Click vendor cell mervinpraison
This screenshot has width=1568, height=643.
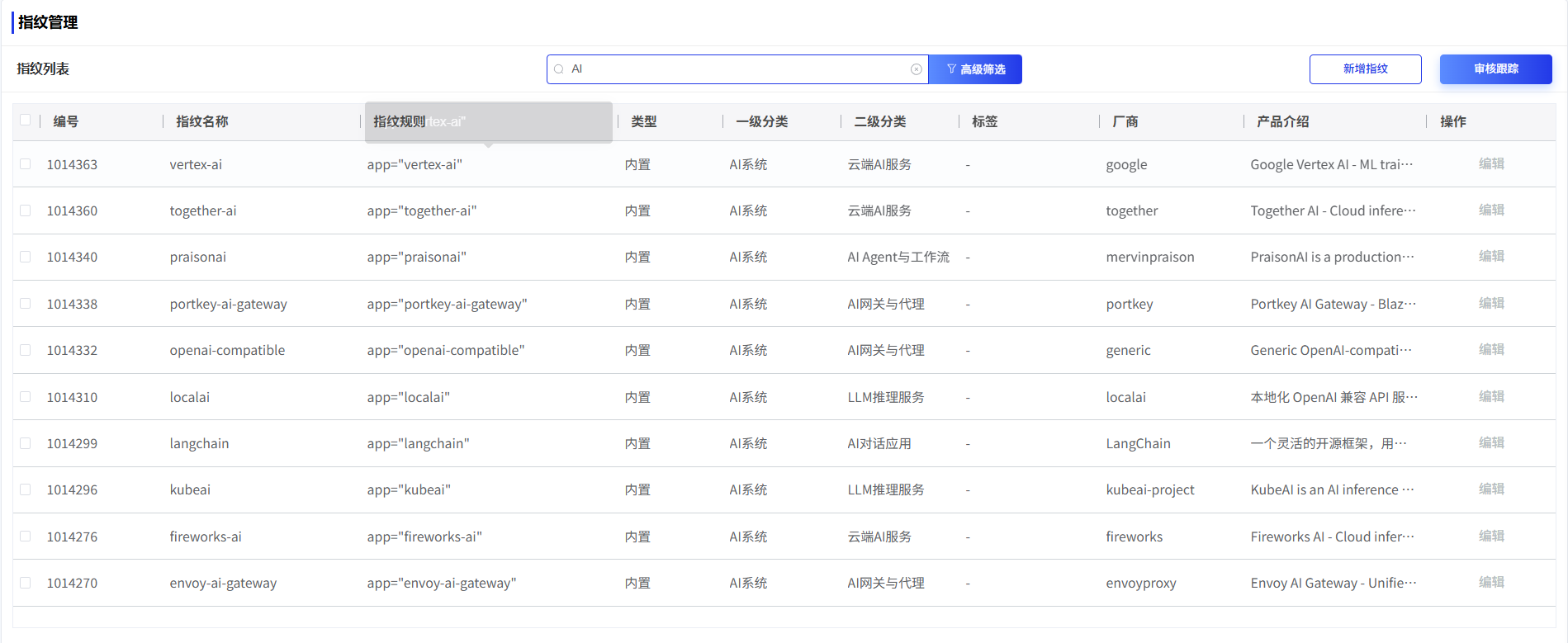point(1150,257)
